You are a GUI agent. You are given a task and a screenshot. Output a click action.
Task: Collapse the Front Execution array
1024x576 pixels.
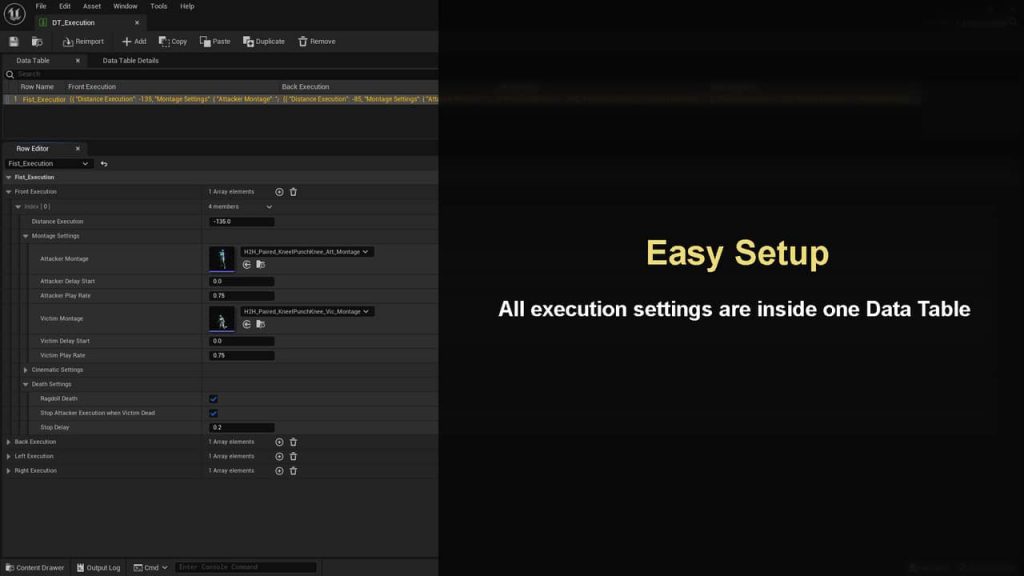pyautogui.click(x=8, y=192)
